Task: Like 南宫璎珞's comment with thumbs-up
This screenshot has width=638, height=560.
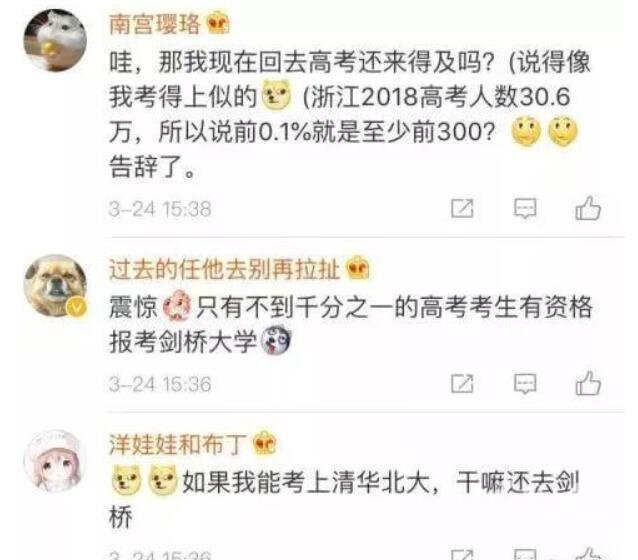Action: pos(588,208)
